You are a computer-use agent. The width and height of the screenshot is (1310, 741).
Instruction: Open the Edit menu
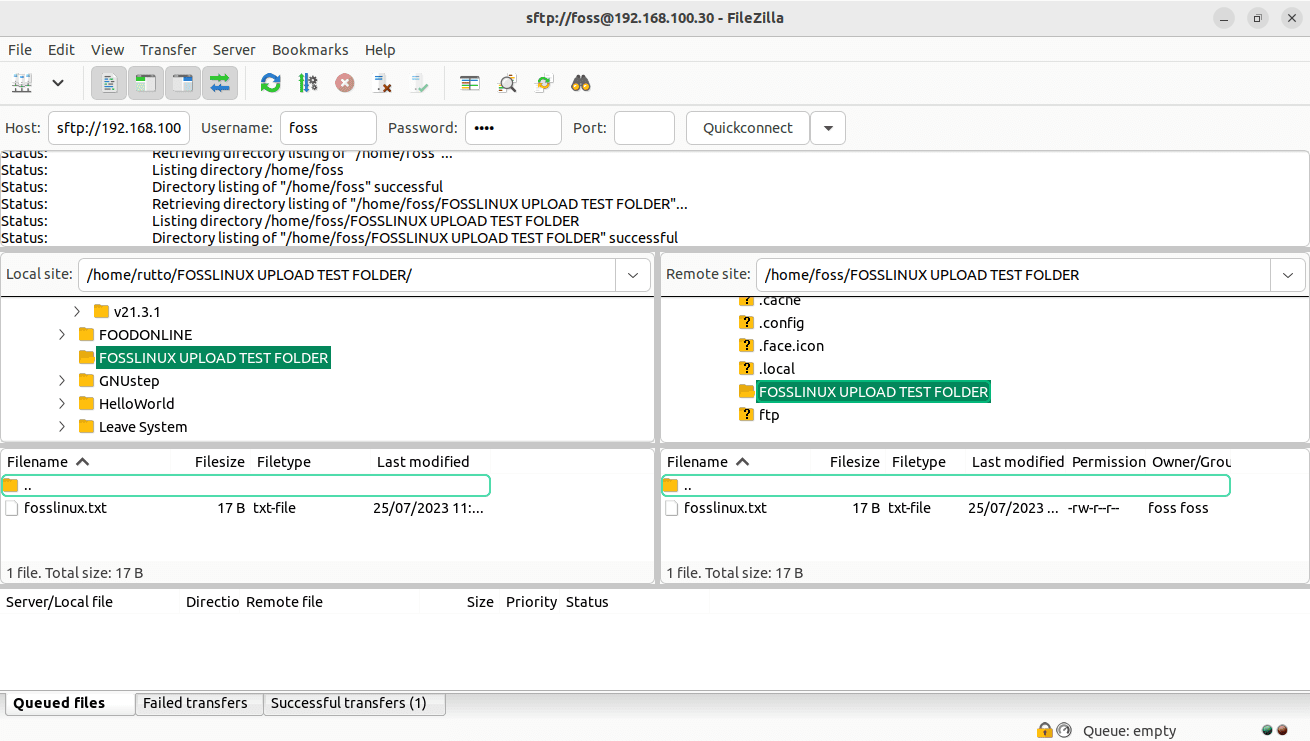click(x=61, y=49)
